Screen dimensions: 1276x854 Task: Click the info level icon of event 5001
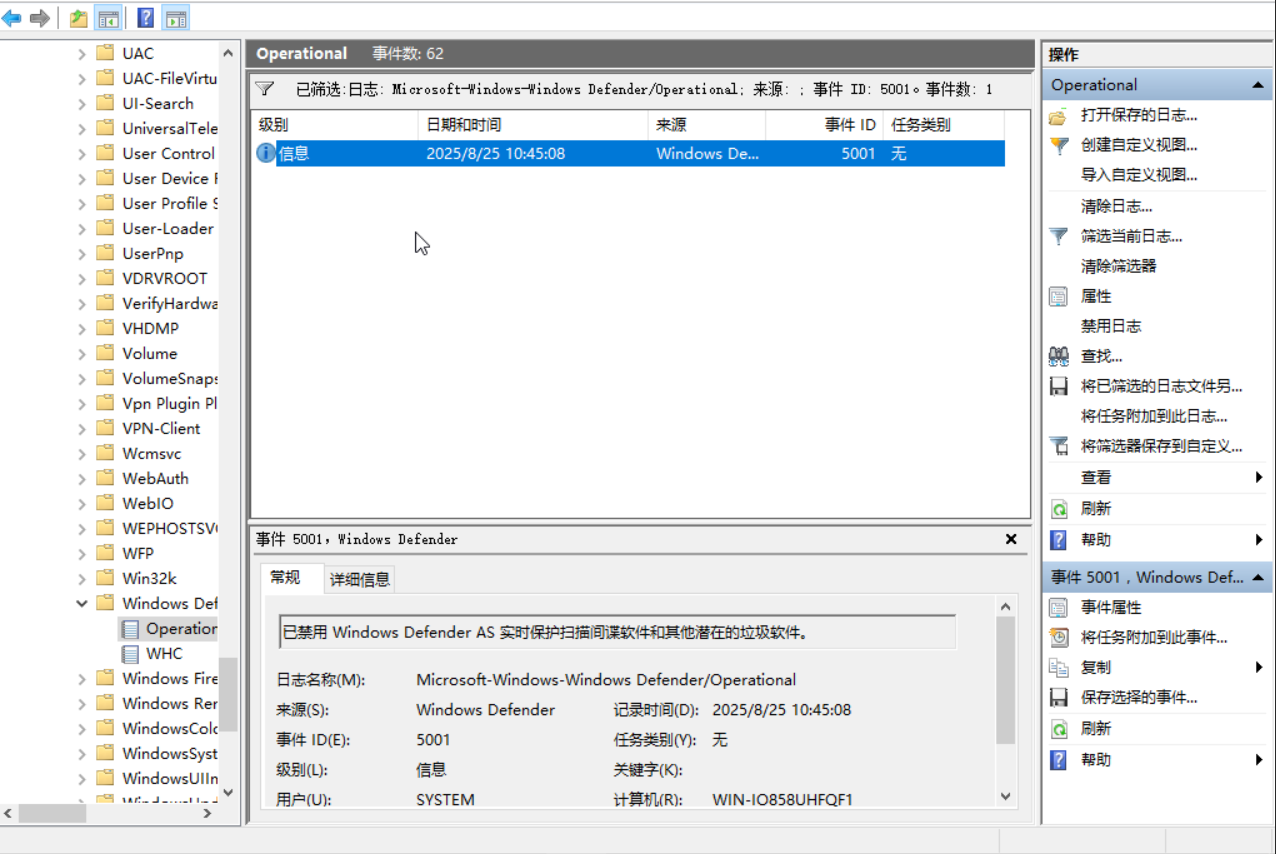(266, 153)
